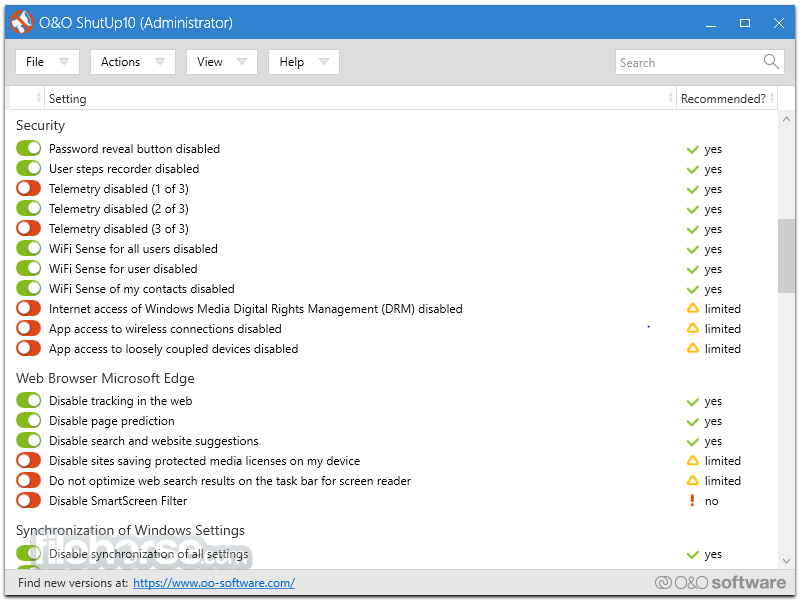The image size is (800, 600).
Task: Open the Actions dropdown arrow
Action: click(160, 62)
